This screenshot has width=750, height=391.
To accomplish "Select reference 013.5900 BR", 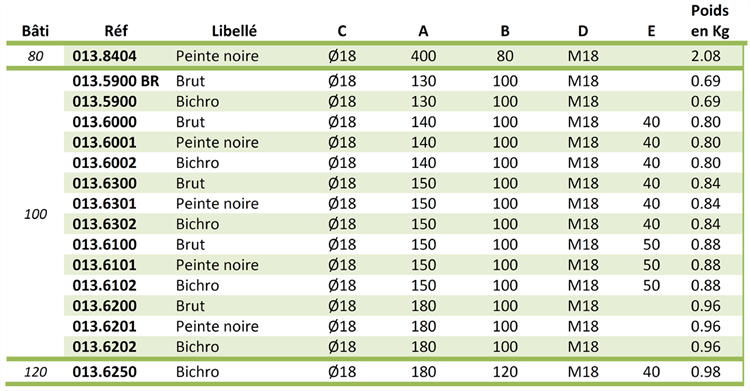I will click(116, 81).
